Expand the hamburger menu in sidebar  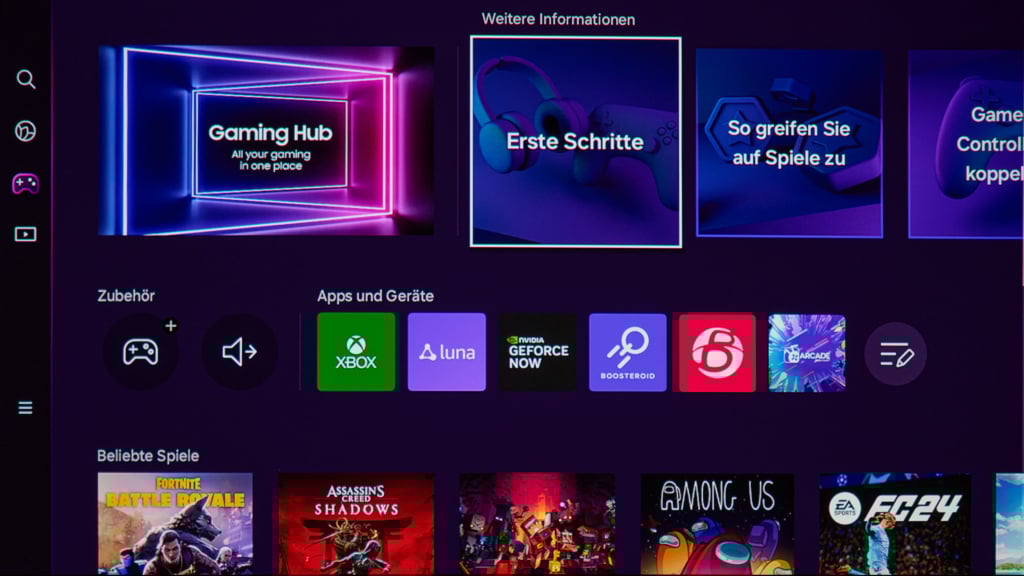[26, 407]
